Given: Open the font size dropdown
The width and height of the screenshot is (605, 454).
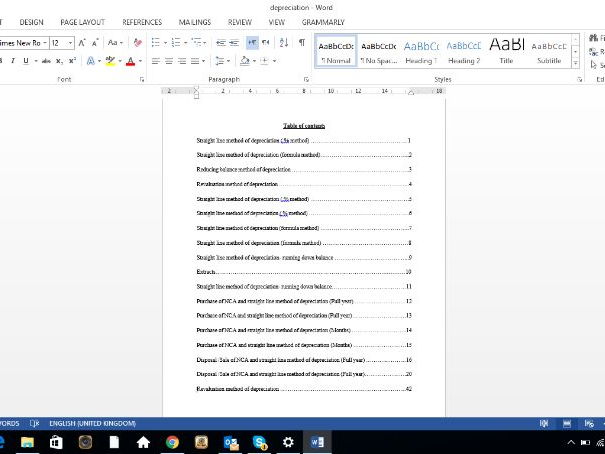Looking at the screenshot, I should click(x=69, y=43).
